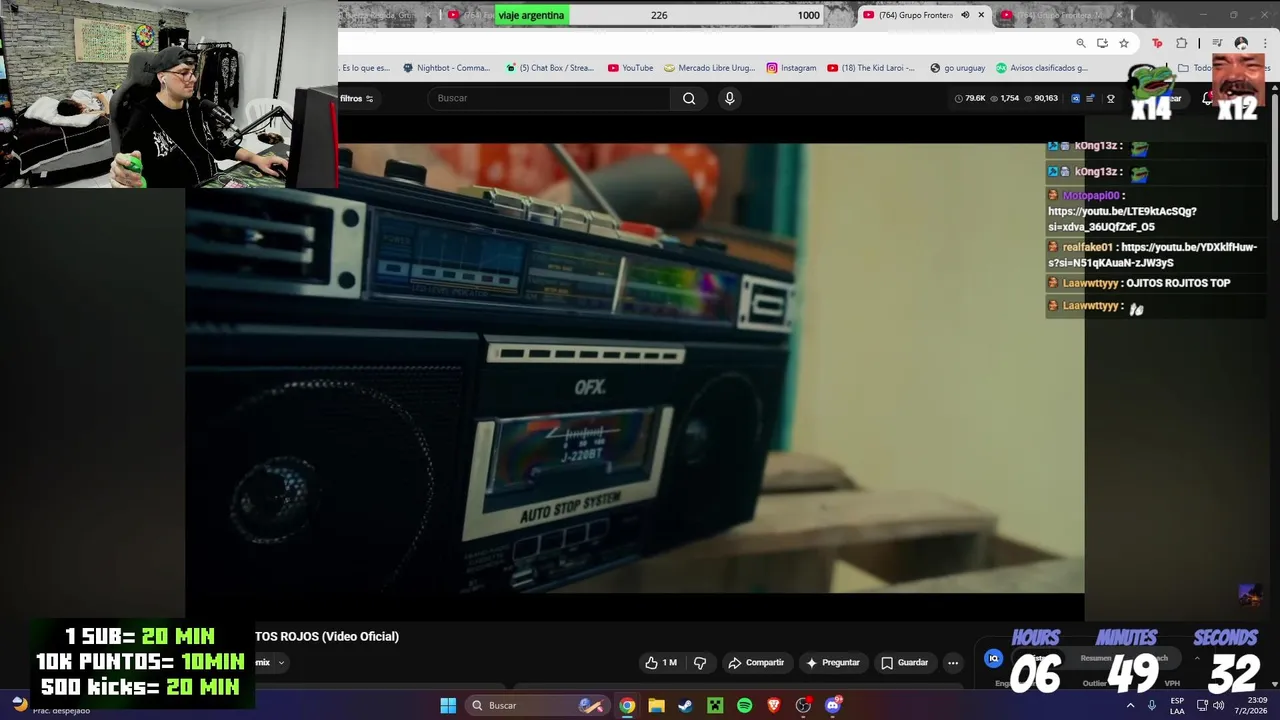
Task: Open more actions three-dot menu under video
Action: (x=953, y=662)
